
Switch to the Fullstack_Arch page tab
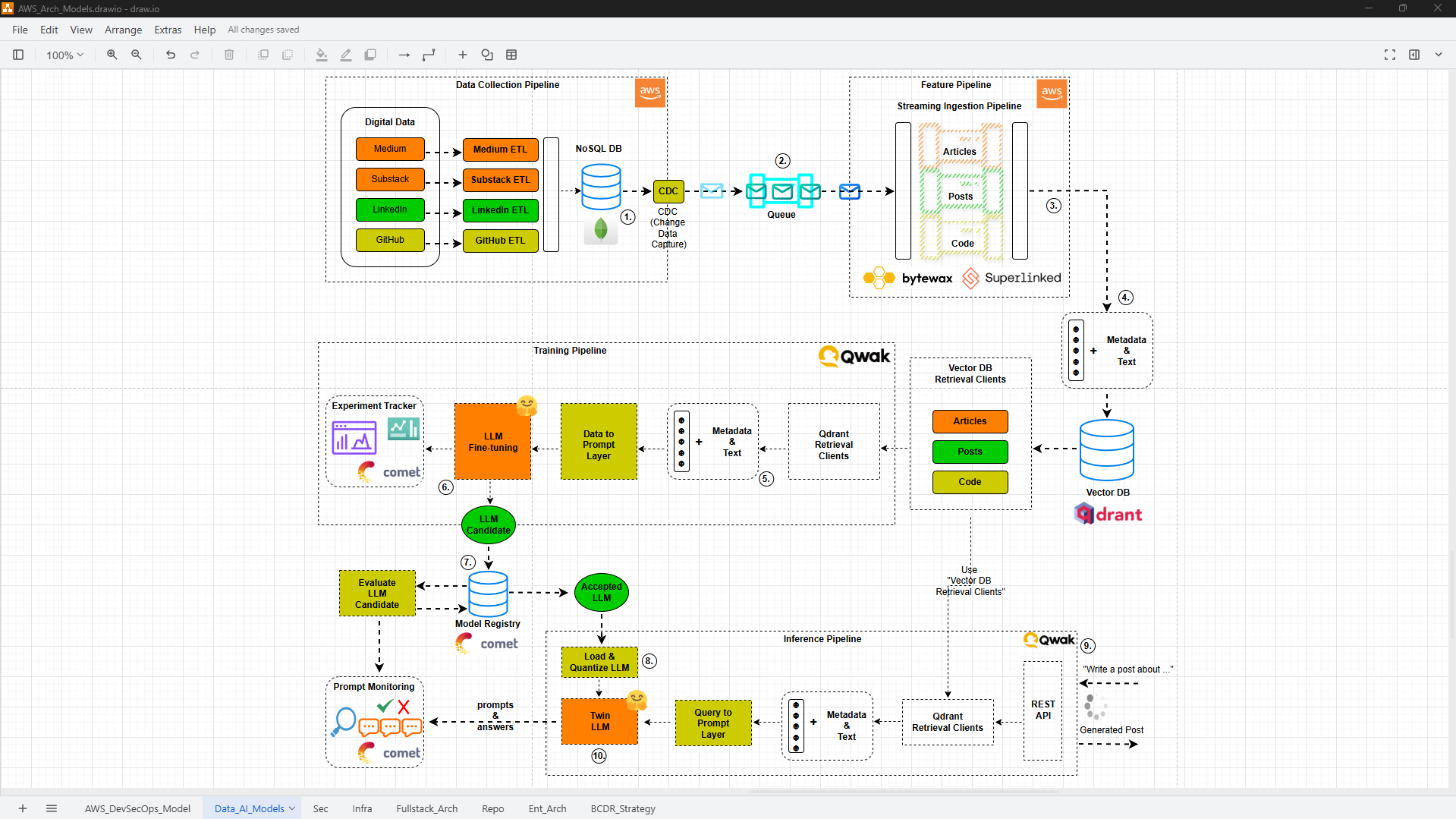426,808
